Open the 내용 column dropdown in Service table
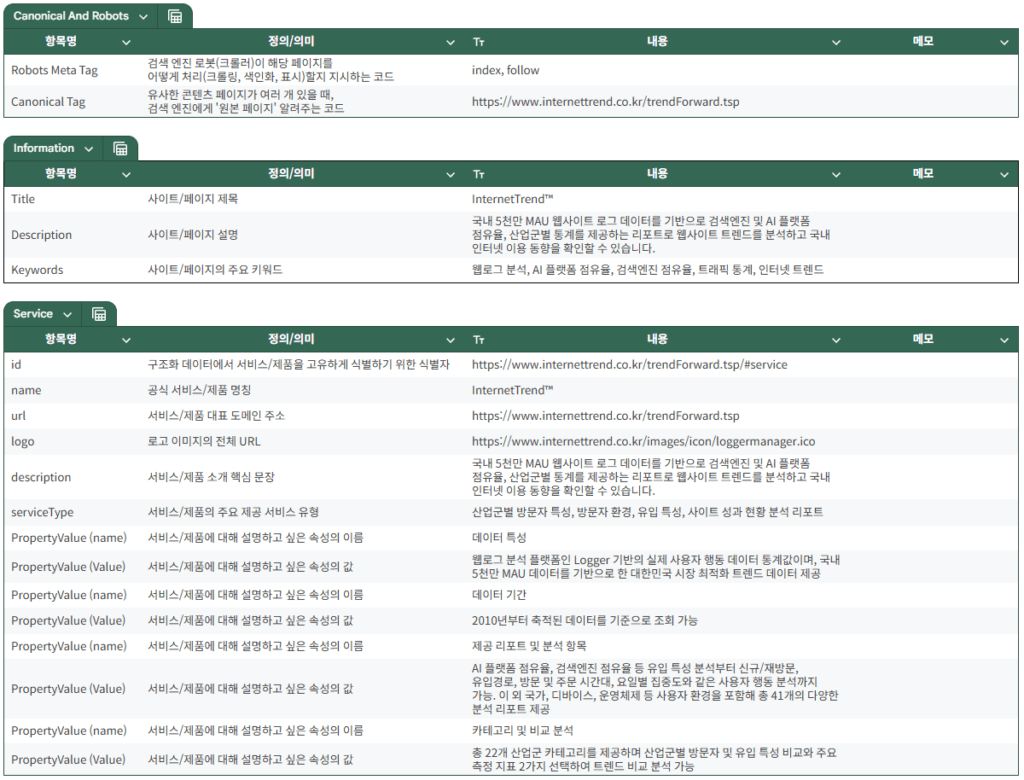The height and width of the screenshot is (780, 1024). 836,339
